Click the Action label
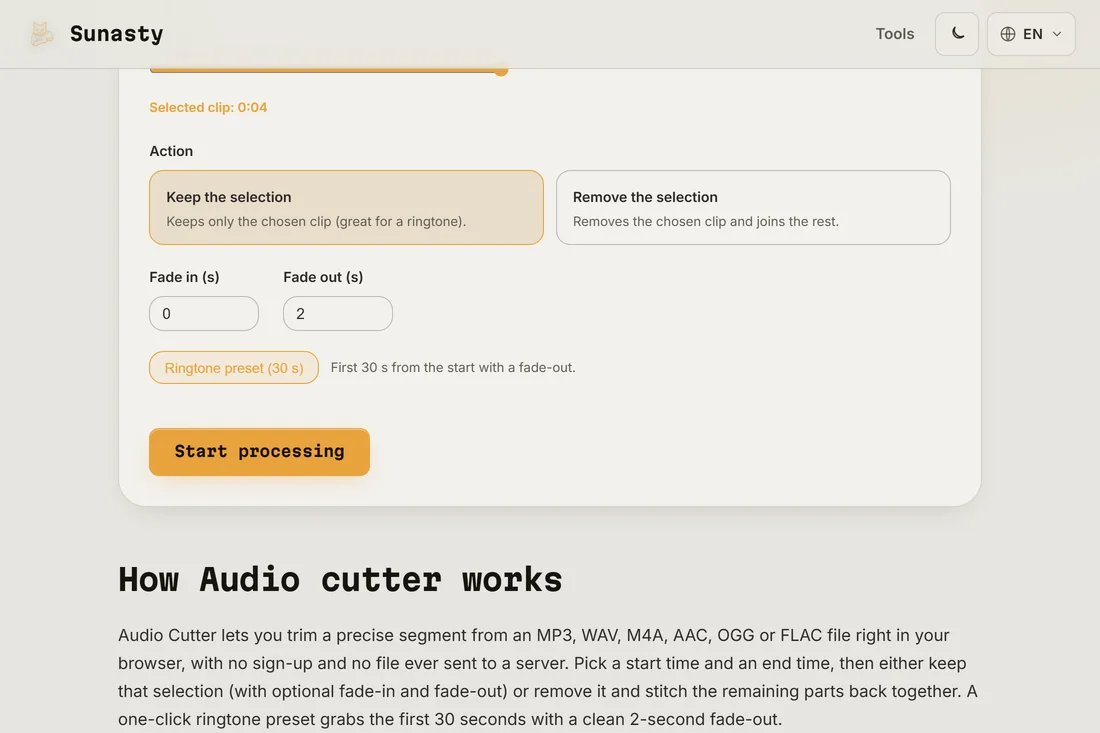 coord(171,151)
